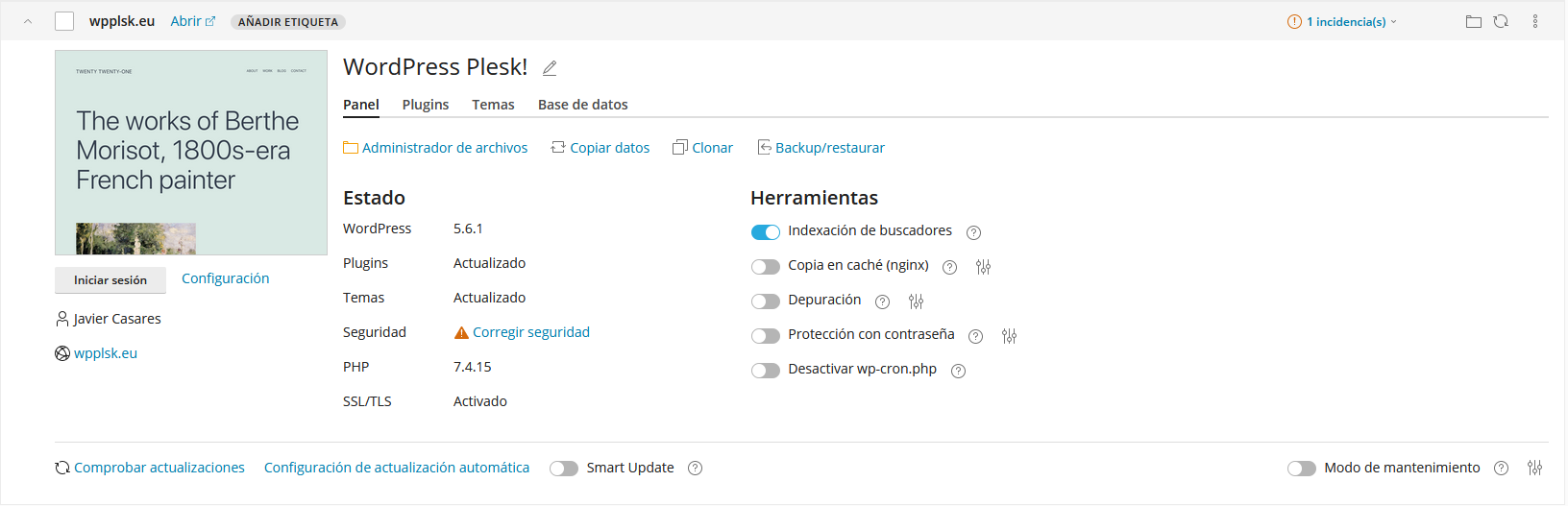
Task: Enable Copia en caché (nginx) toggle
Action: (x=766, y=267)
